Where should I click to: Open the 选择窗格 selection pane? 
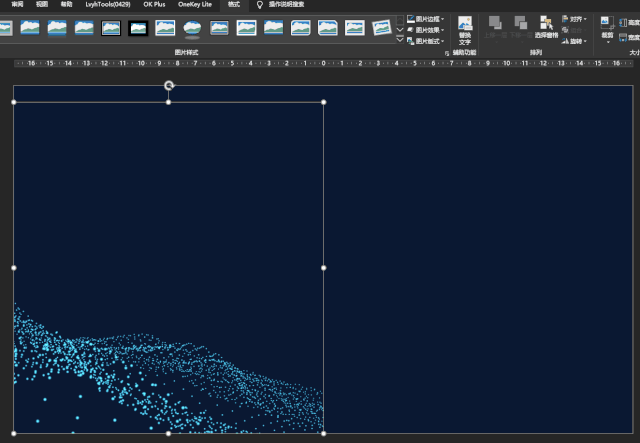point(546,28)
